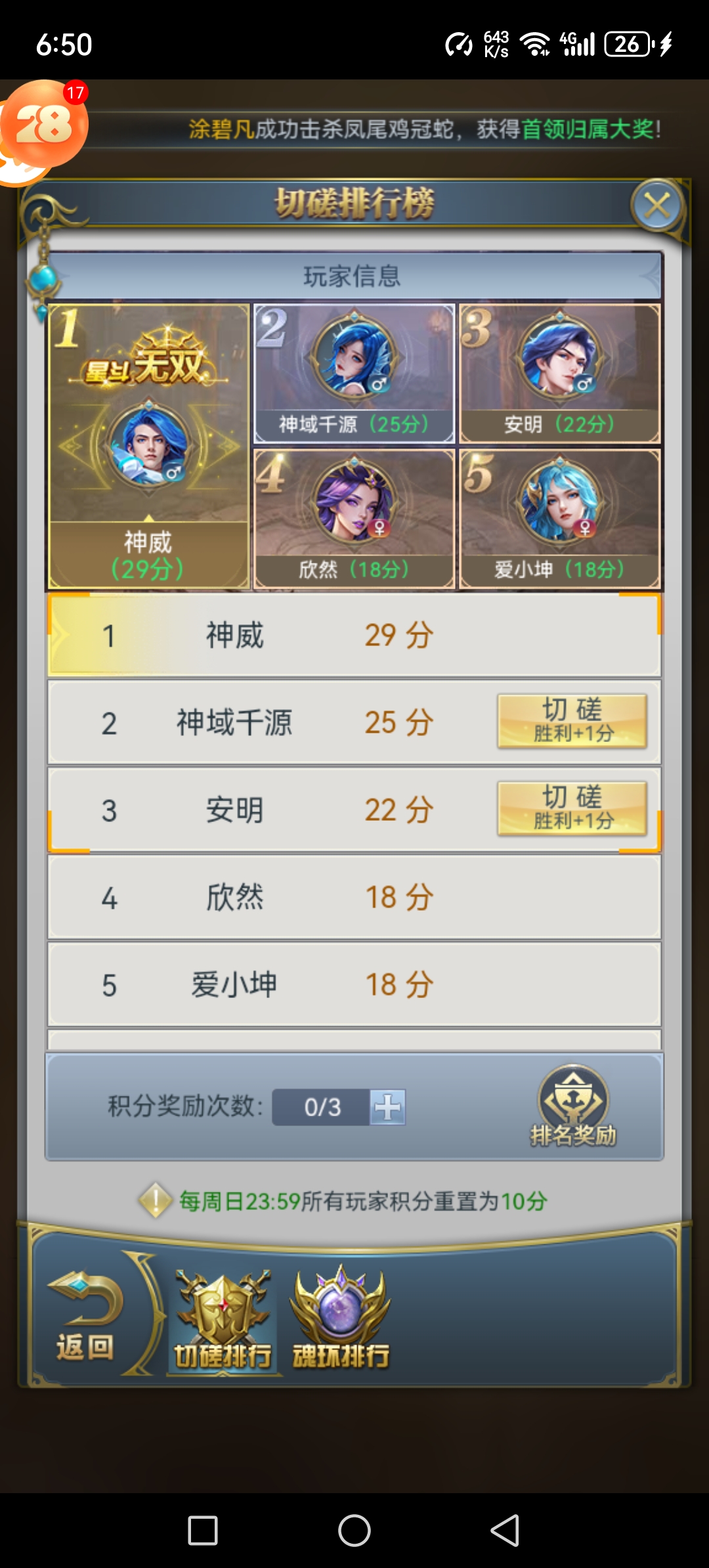Tap the 返回 back arrow icon

[85, 1316]
